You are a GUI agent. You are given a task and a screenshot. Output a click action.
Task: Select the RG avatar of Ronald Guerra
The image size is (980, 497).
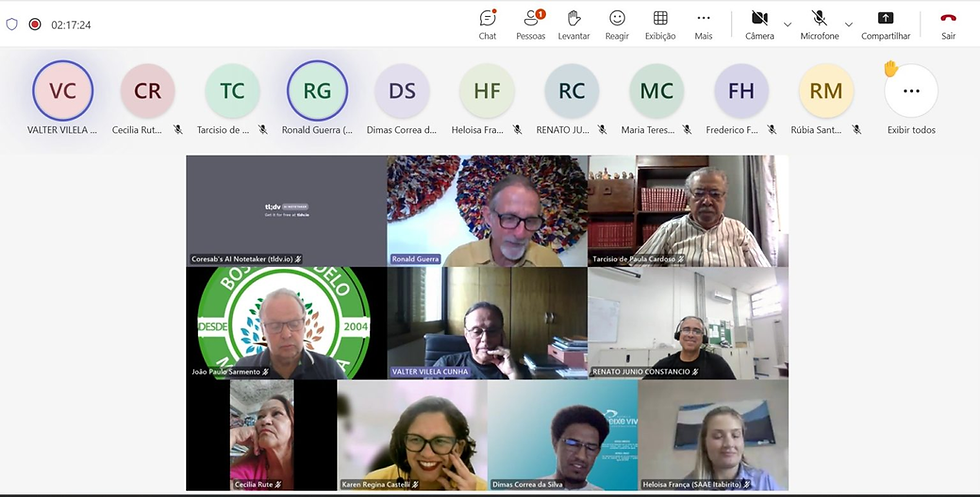(x=318, y=91)
